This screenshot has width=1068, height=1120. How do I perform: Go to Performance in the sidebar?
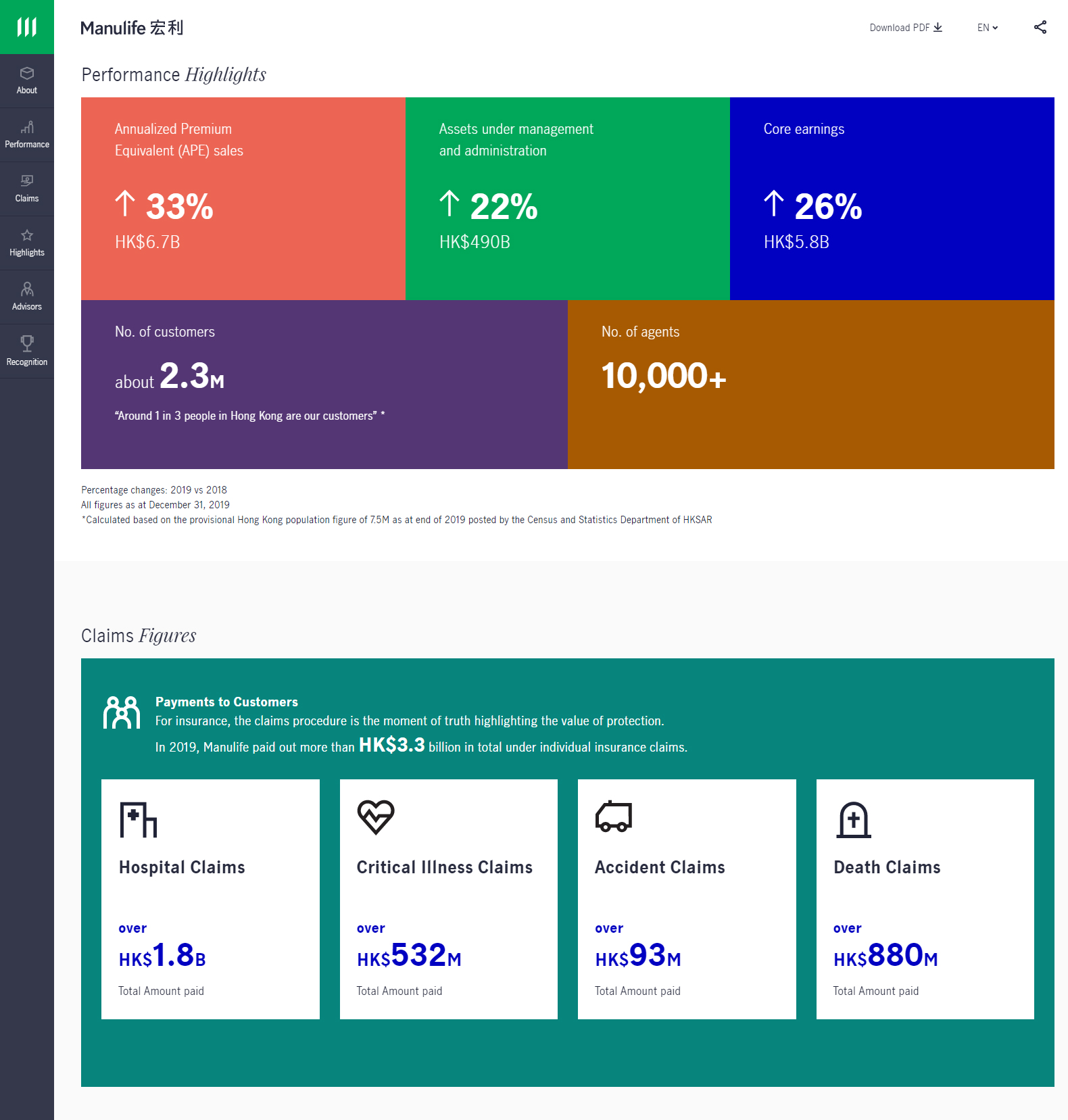pyautogui.click(x=27, y=135)
